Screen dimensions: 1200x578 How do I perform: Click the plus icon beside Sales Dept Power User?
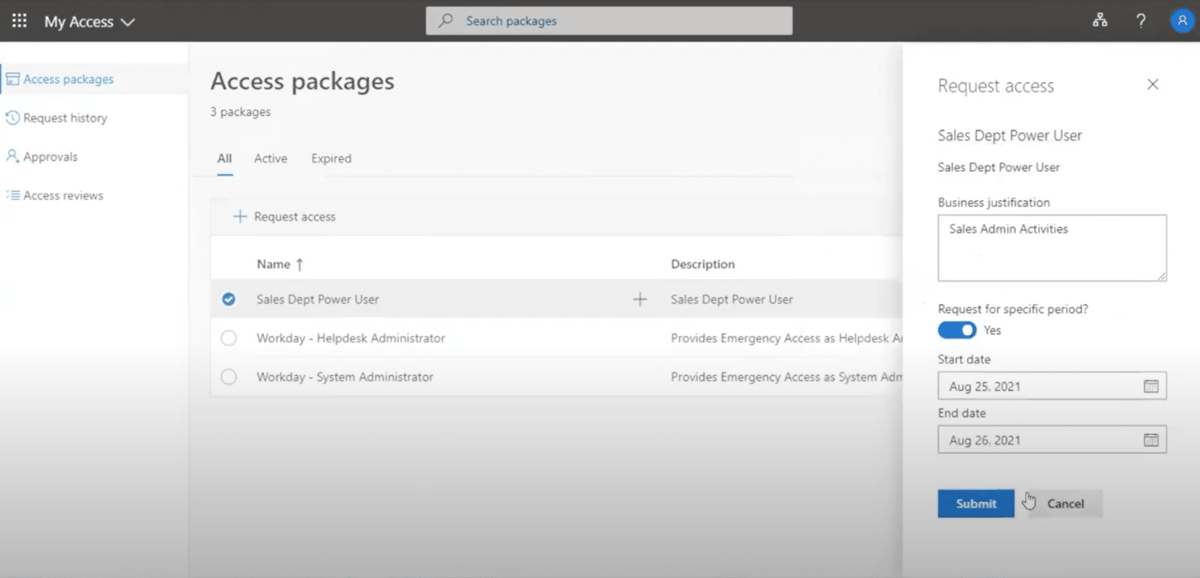639,299
